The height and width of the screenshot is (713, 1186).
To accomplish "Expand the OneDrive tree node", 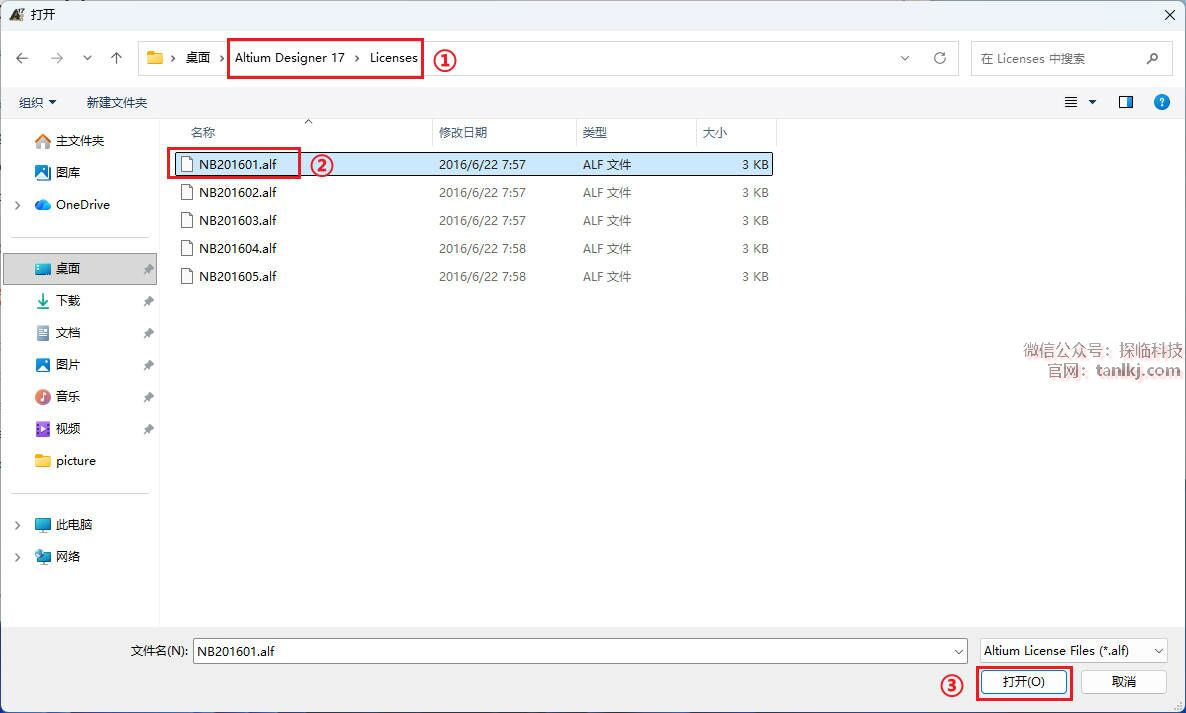I will pyautogui.click(x=17, y=205).
